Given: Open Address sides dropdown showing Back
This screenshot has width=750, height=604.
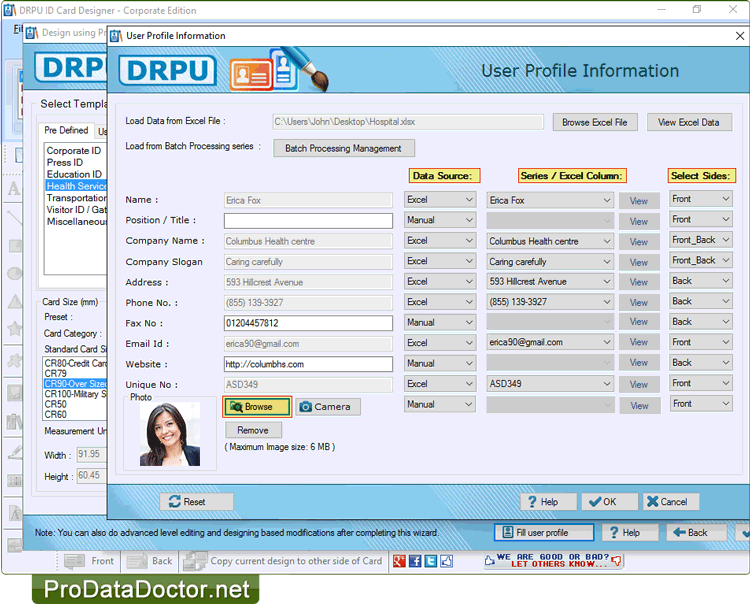Looking at the screenshot, I should click(701, 281).
